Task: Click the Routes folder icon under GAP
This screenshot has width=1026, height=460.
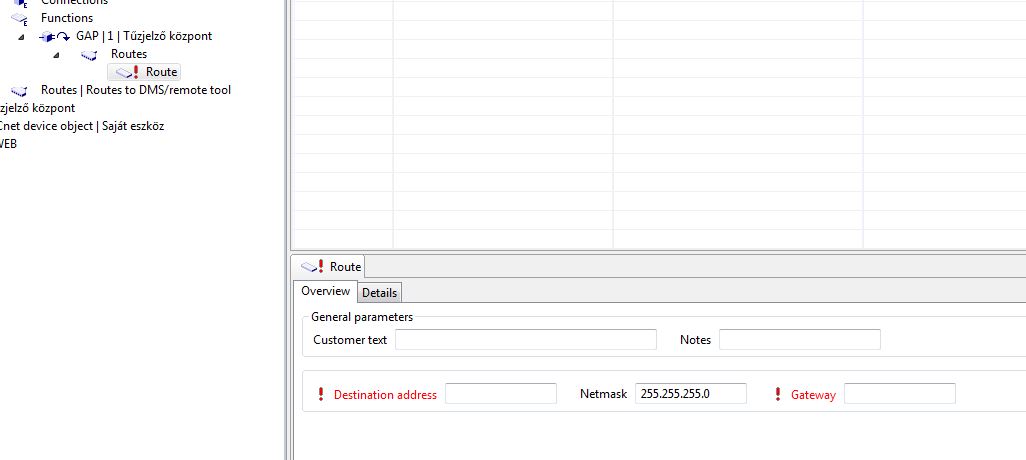Action: pos(89,54)
